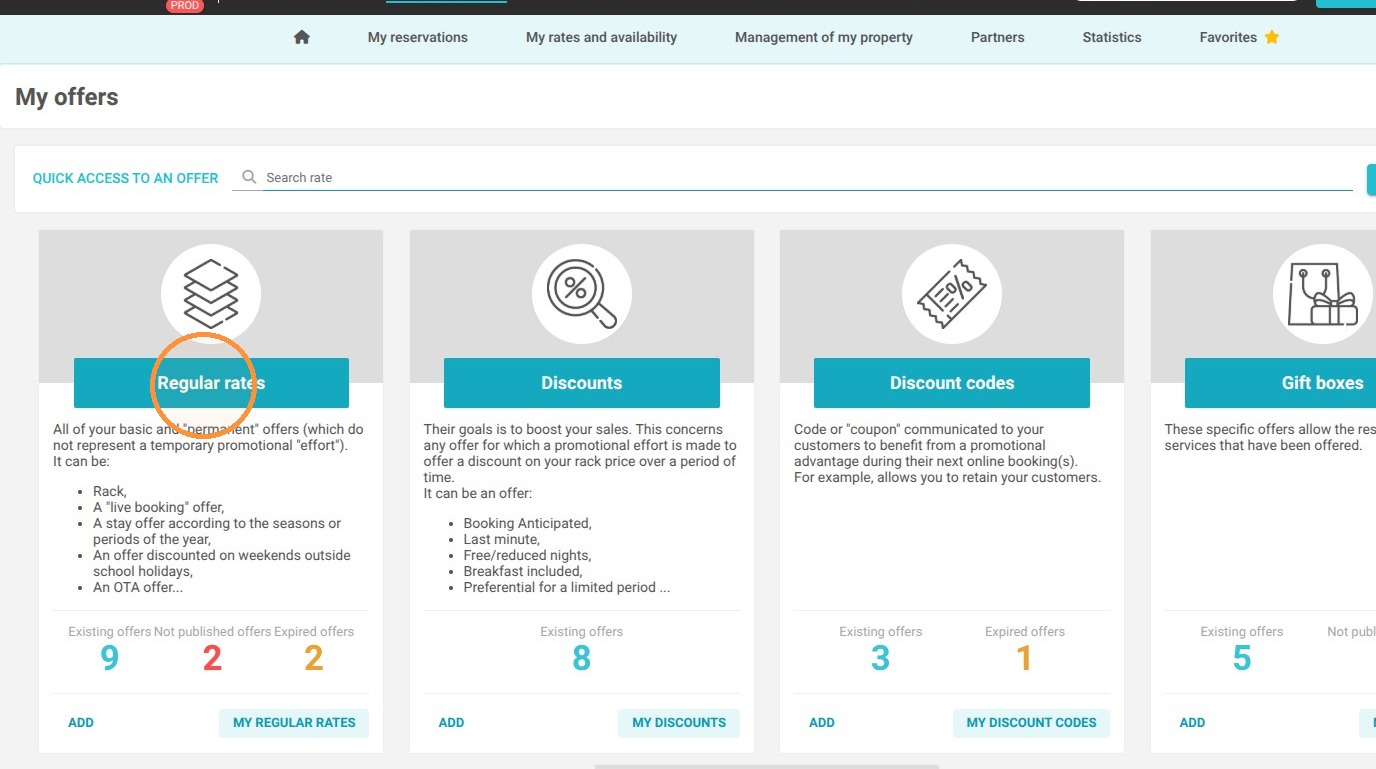Add a new discount code

[x=822, y=723]
